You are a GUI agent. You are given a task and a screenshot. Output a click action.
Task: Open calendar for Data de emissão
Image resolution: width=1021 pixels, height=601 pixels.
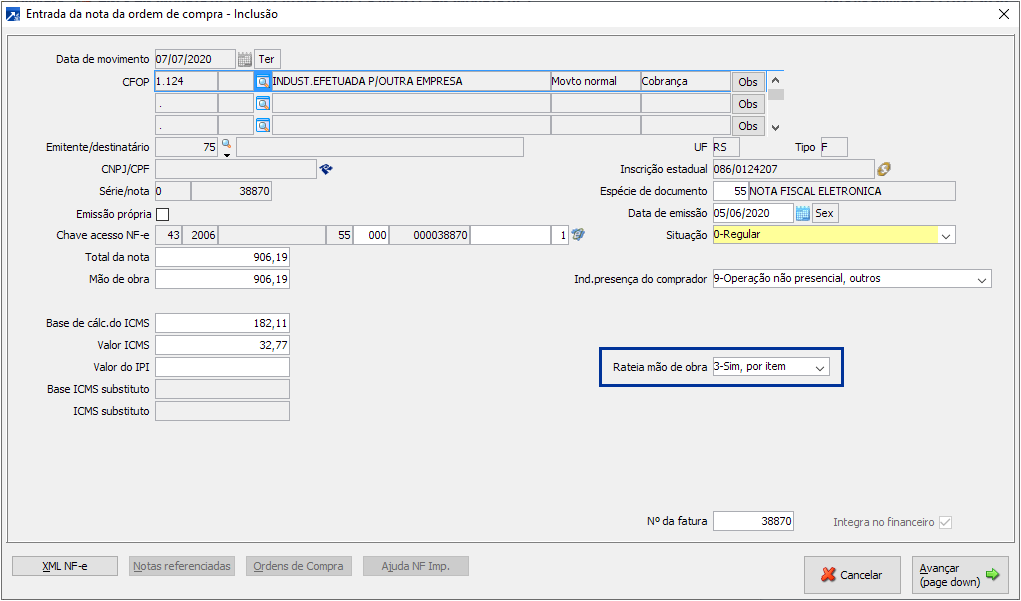coord(802,213)
